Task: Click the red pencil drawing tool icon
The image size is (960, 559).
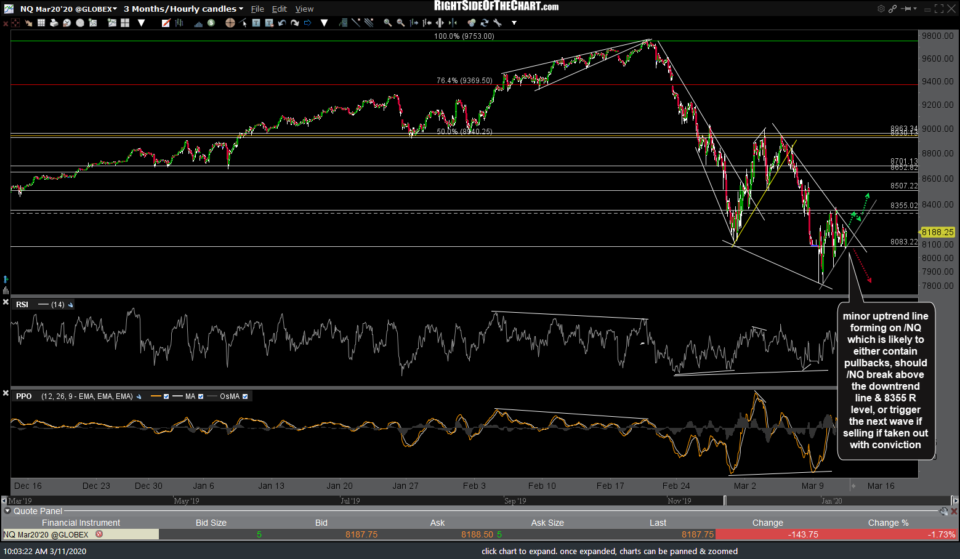Action: pos(166,23)
